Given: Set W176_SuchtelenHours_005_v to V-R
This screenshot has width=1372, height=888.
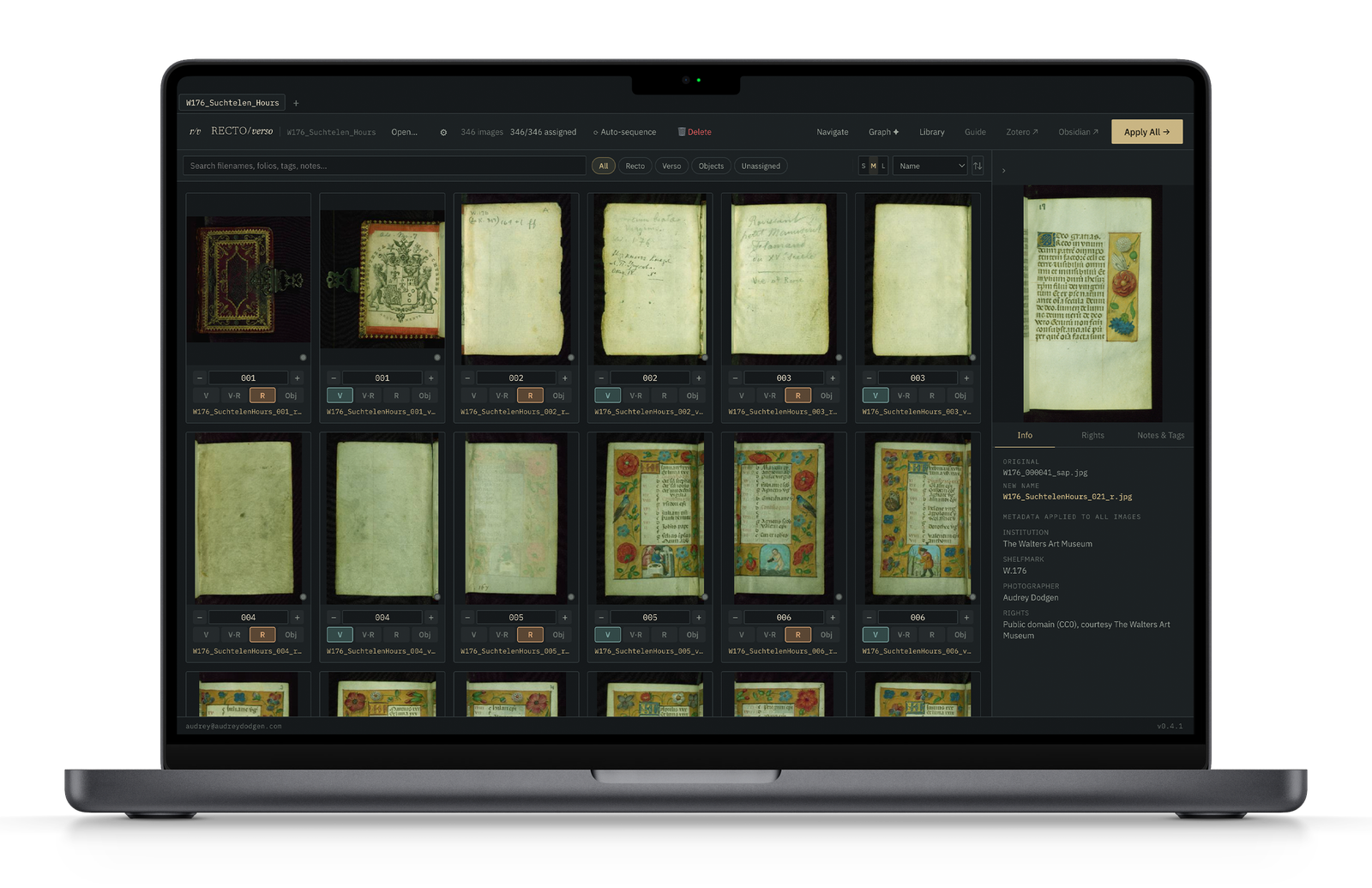Looking at the screenshot, I should 635,635.
